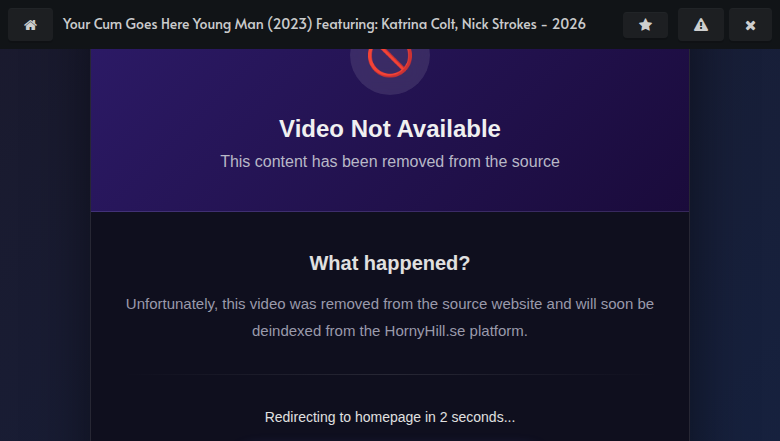Click "2026" at end of title
Image resolution: width=780 pixels, height=441 pixels.
[x=568, y=24]
